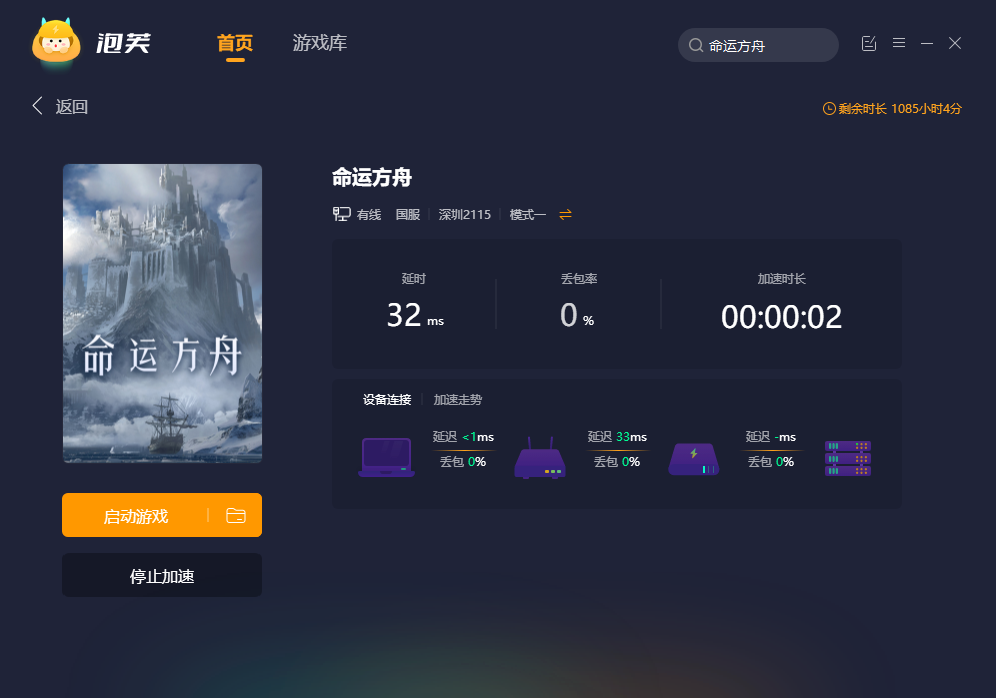Viewport: 996px width, 698px height.
Task: Click the game server rack icon
Action: coord(847,458)
